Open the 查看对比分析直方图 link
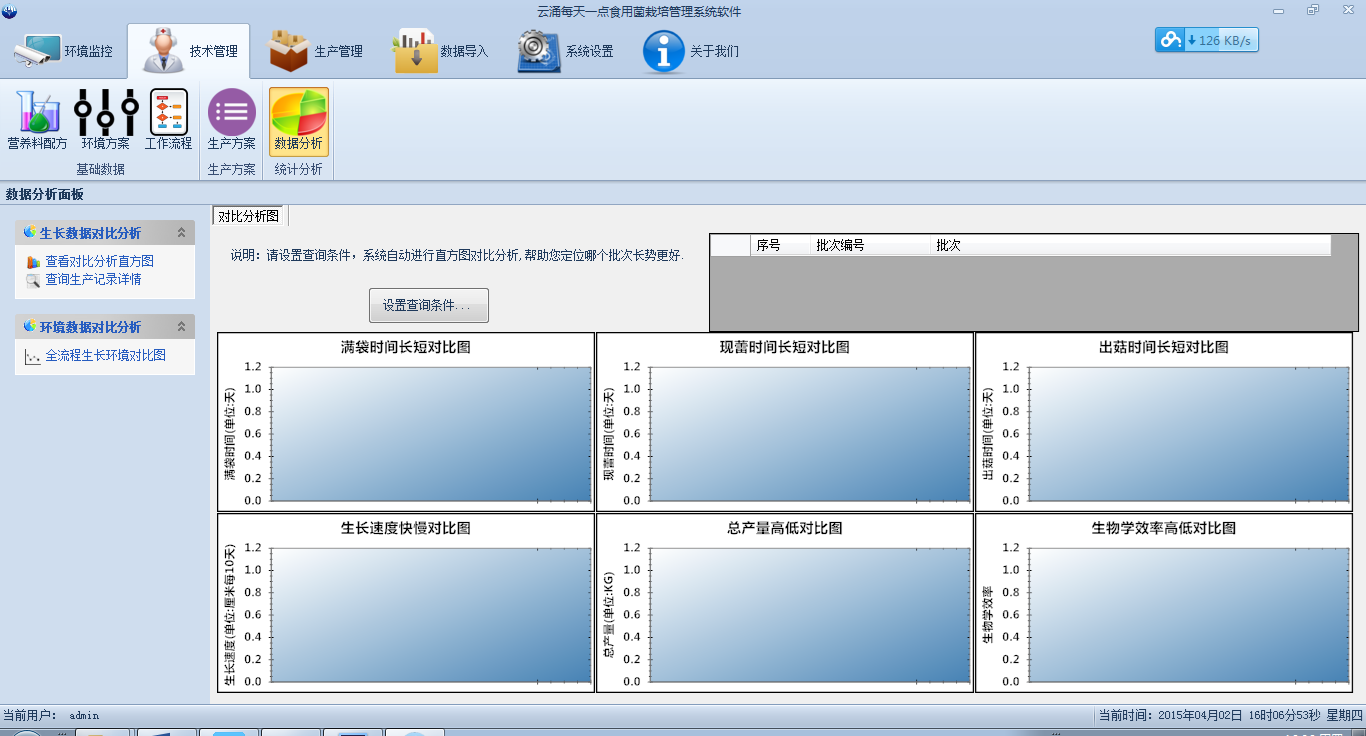 pos(99,261)
